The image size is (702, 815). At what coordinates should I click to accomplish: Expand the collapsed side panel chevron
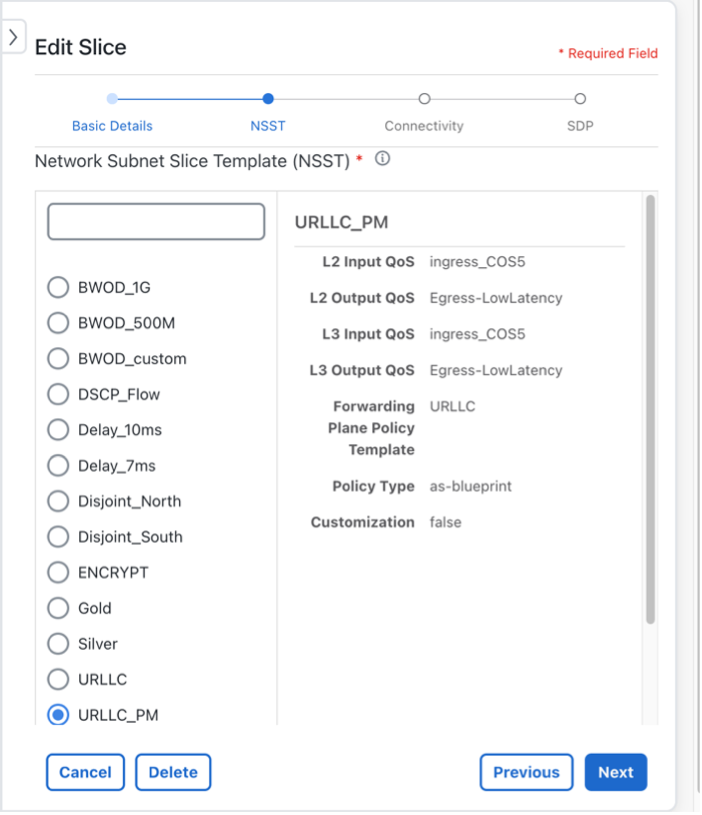[x=12, y=35]
